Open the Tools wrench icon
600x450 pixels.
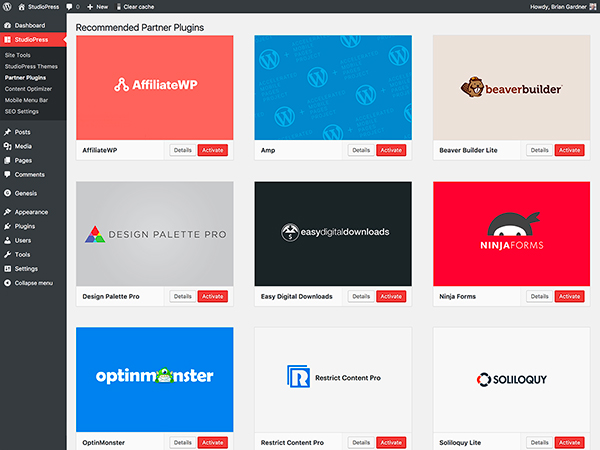pyautogui.click(x=8, y=254)
